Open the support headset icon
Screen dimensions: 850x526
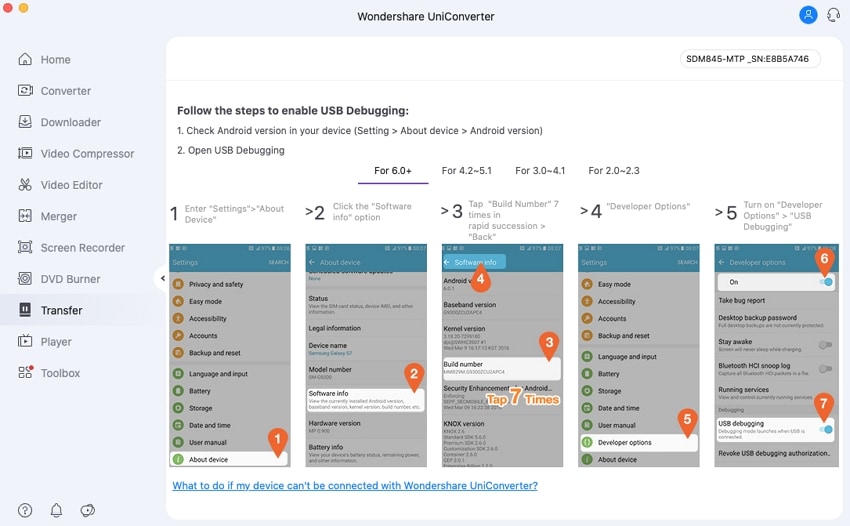pyautogui.click(x=833, y=15)
